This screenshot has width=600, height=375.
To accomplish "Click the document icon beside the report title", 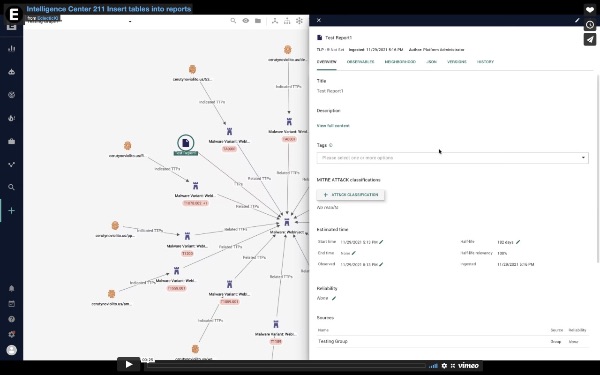I will click(x=320, y=38).
